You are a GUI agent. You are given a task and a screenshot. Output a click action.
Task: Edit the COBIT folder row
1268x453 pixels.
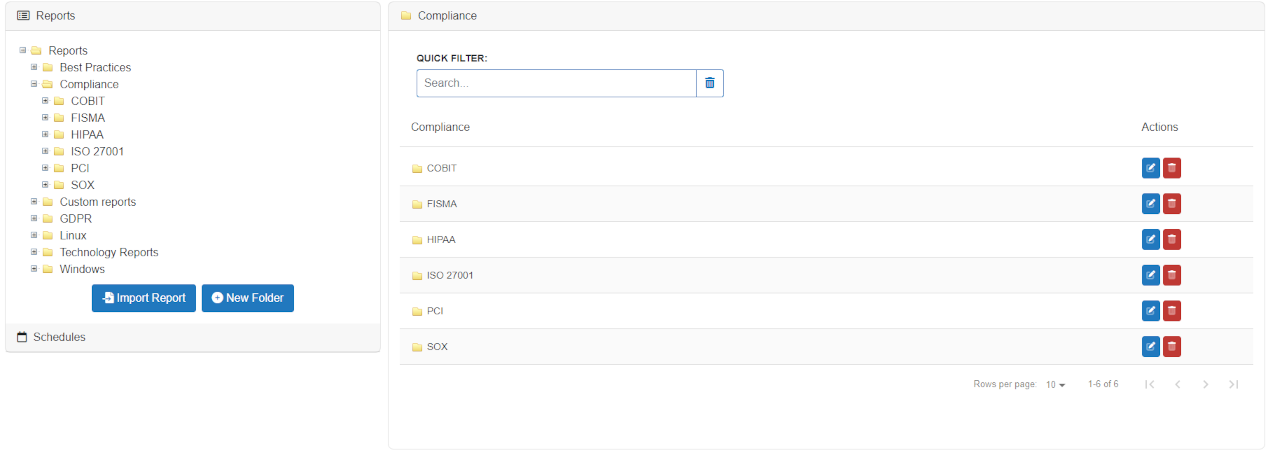point(1151,167)
